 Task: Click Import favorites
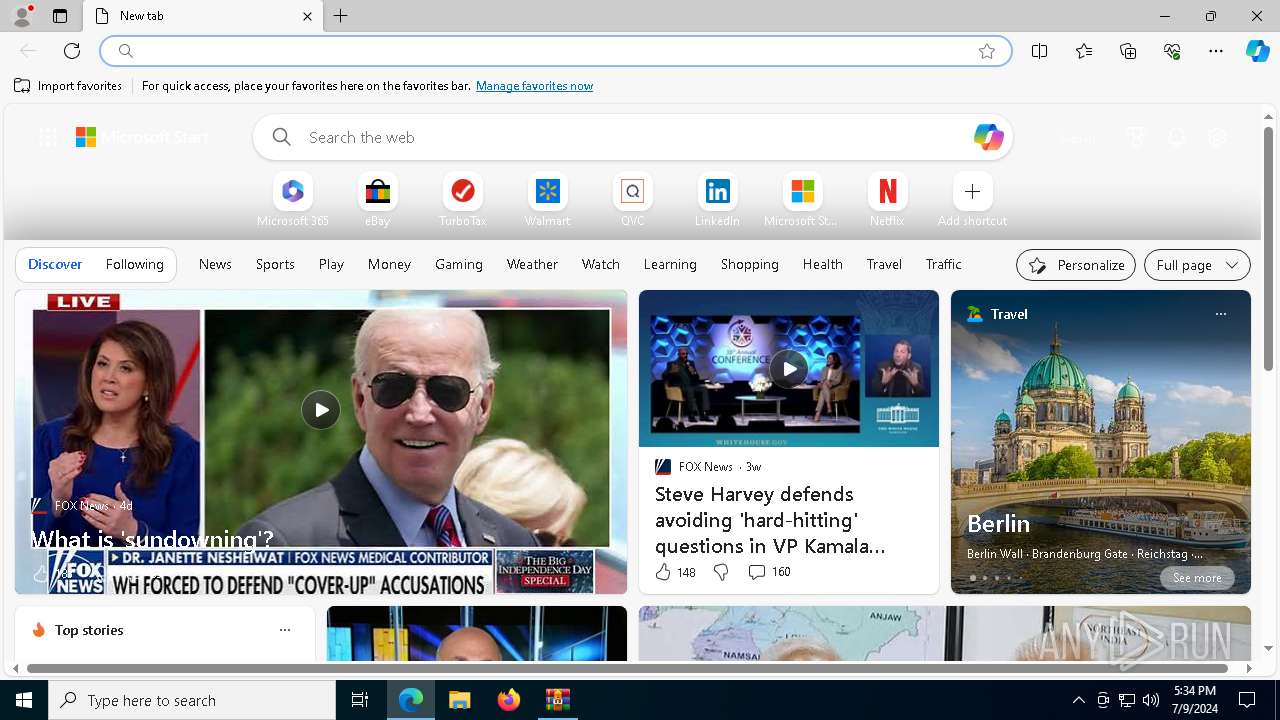(68, 86)
